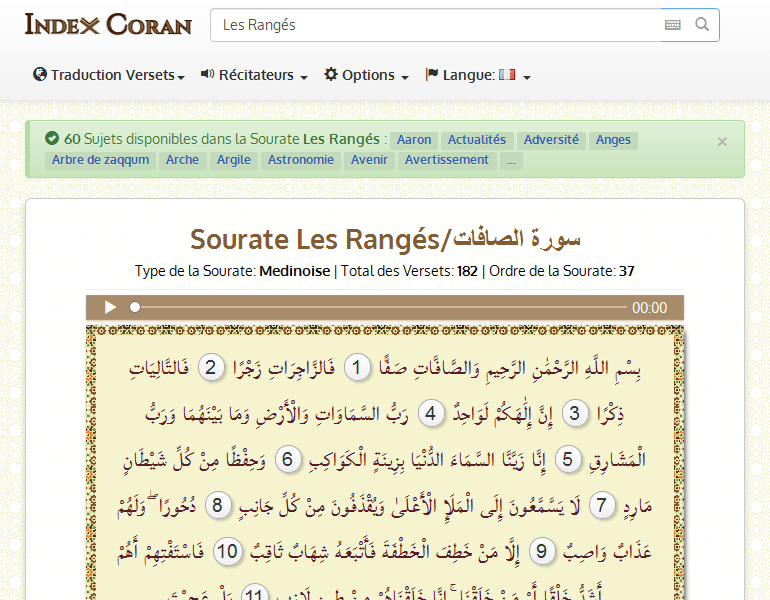Click the gear icon beside Options
Screen dimensions: 770x600
(x=331, y=74)
